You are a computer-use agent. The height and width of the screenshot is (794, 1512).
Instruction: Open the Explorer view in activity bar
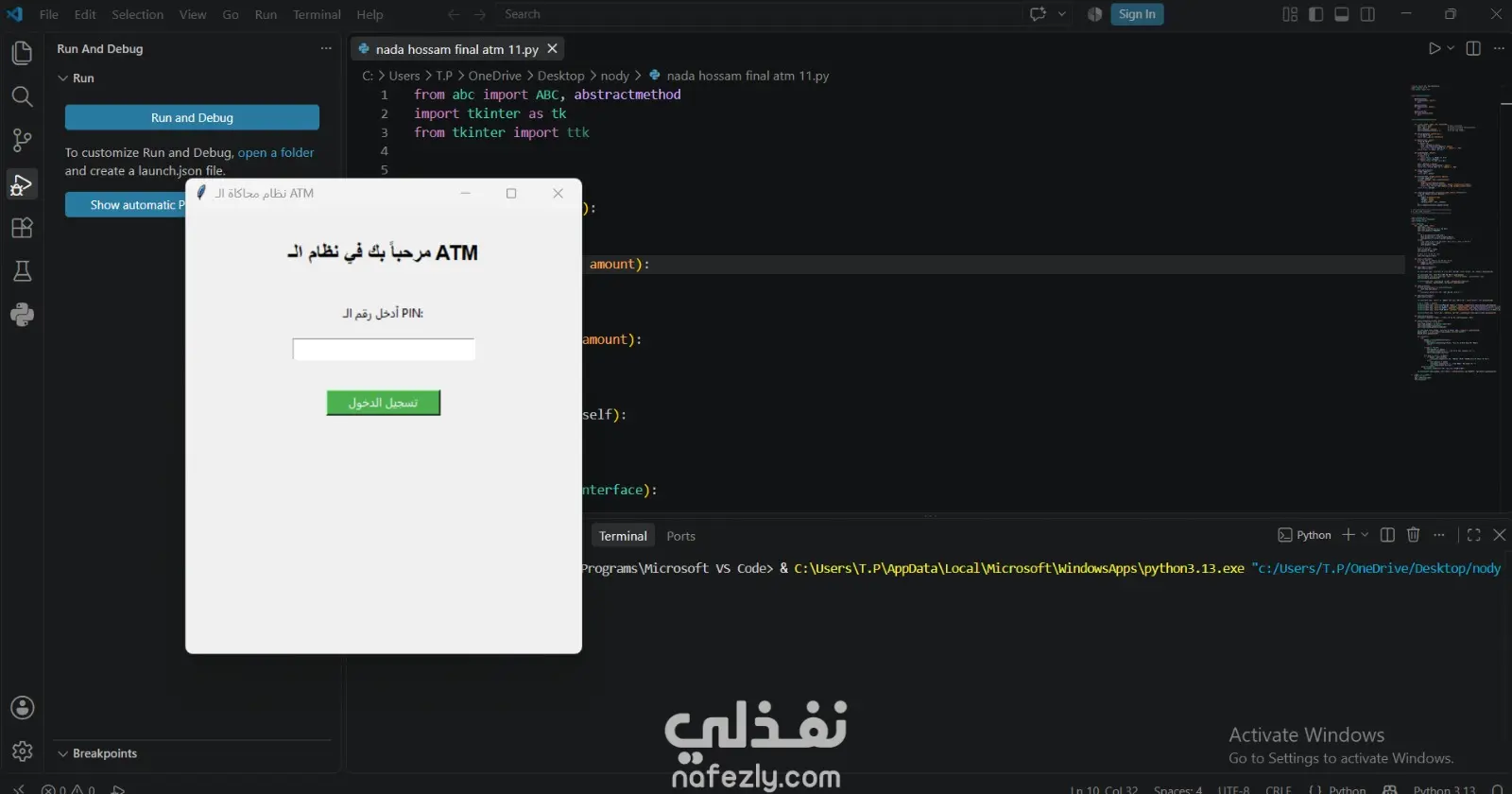click(x=22, y=53)
